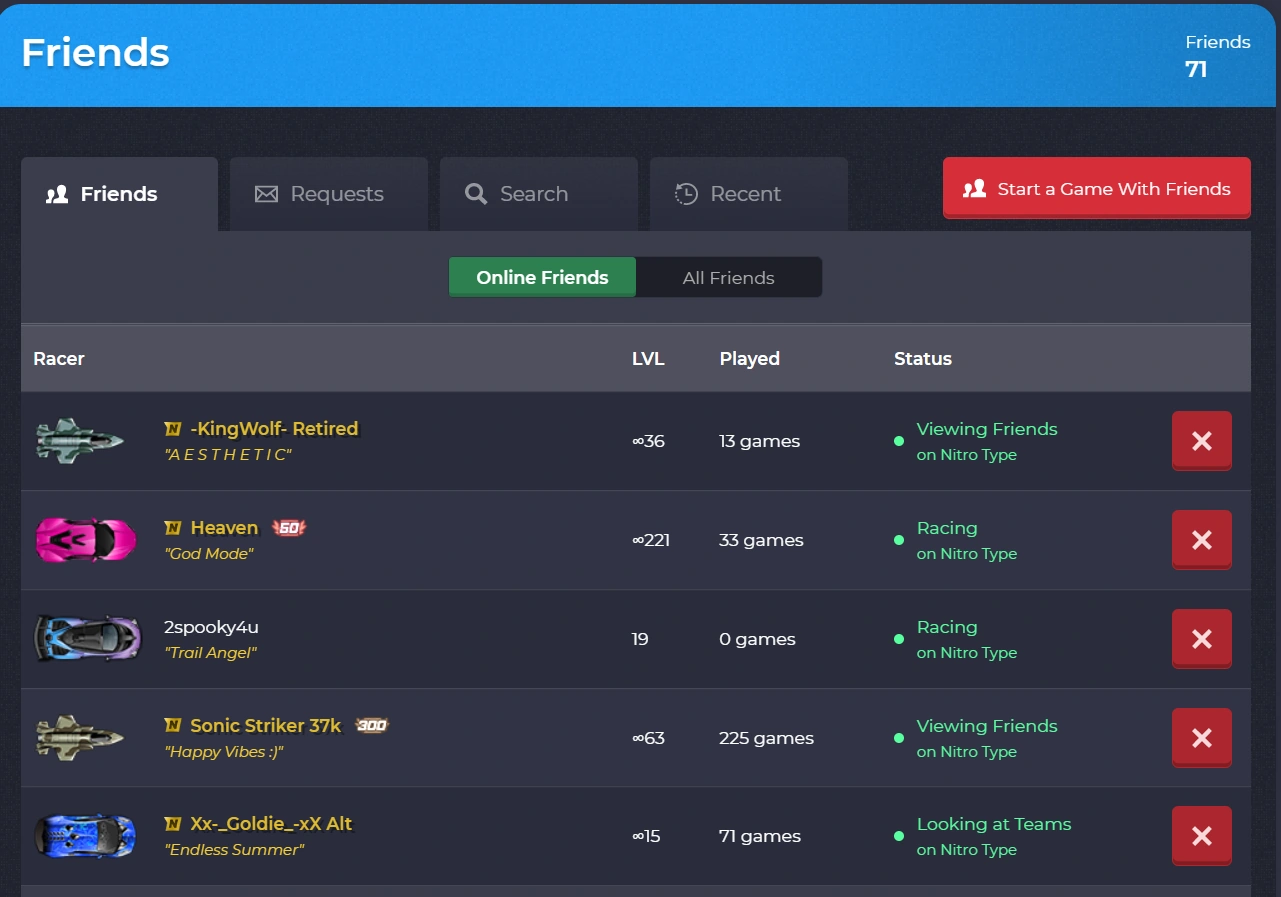Click the "A E S T H E T I C" title
Viewport: 1281px width, 897px height.
coord(228,454)
